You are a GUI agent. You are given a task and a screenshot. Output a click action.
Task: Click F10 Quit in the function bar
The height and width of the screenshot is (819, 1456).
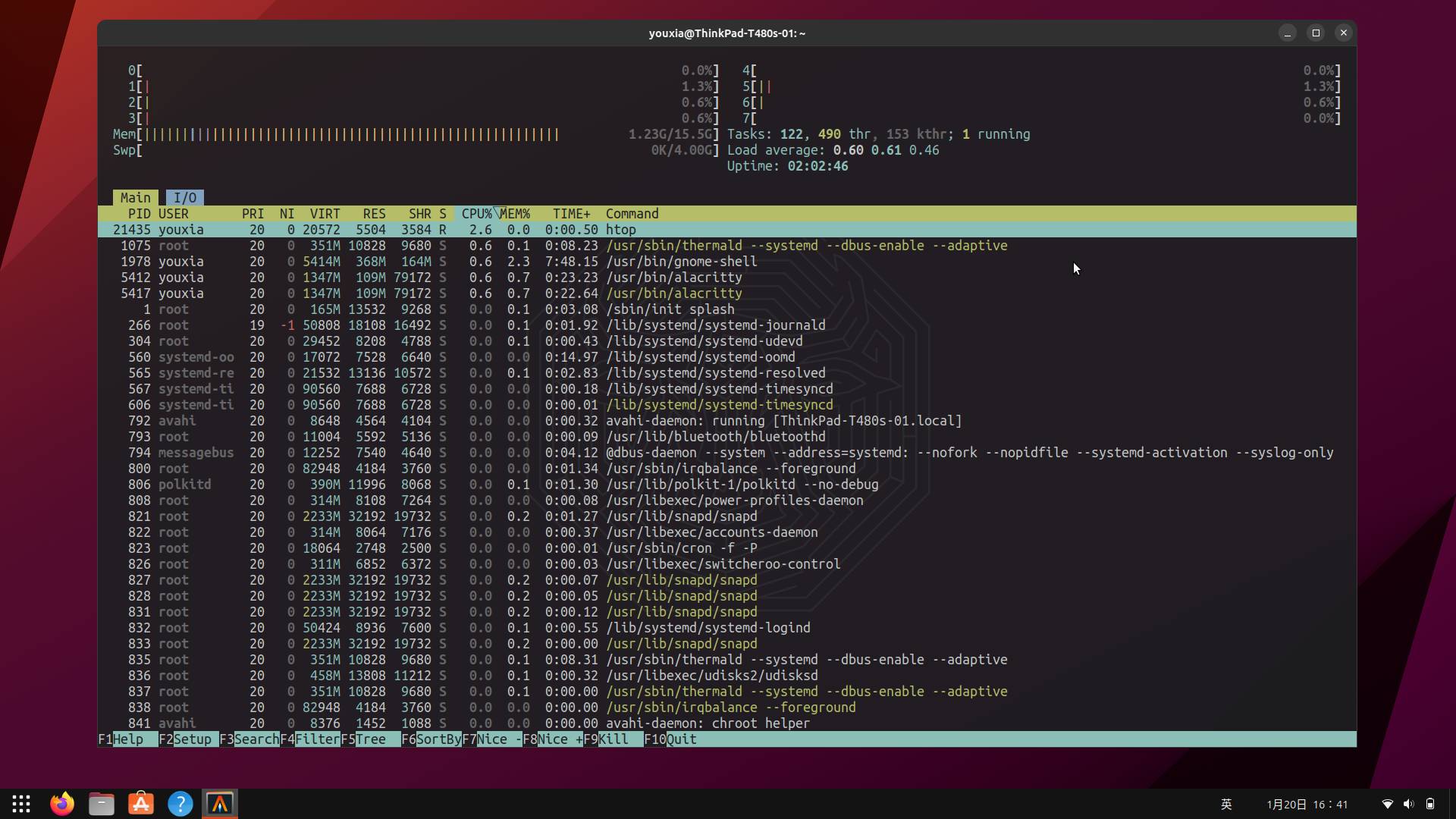[x=670, y=739]
